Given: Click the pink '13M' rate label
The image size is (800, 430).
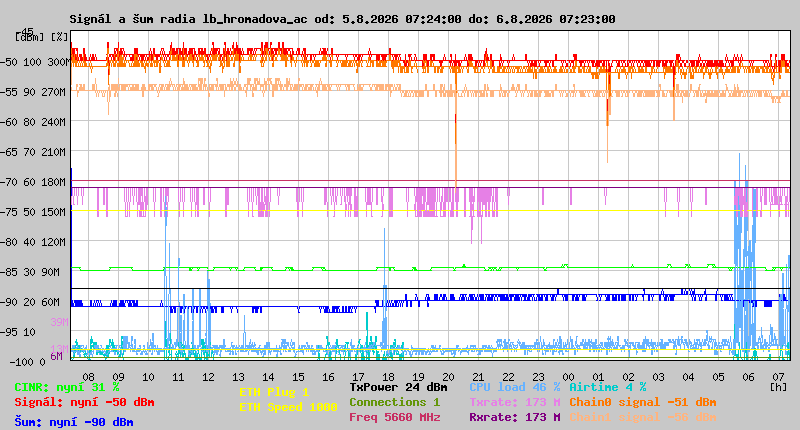Looking at the screenshot, I should tap(59, 349).
